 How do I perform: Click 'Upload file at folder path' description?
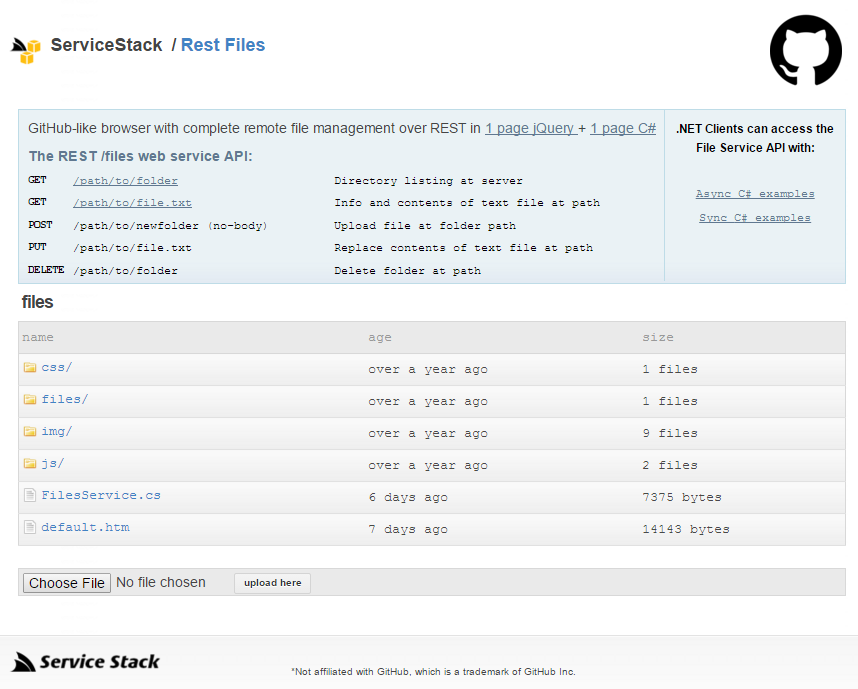click(425, 225)
